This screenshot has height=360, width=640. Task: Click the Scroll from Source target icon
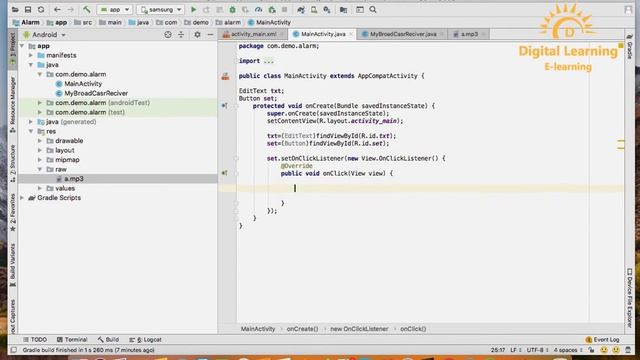168,35
